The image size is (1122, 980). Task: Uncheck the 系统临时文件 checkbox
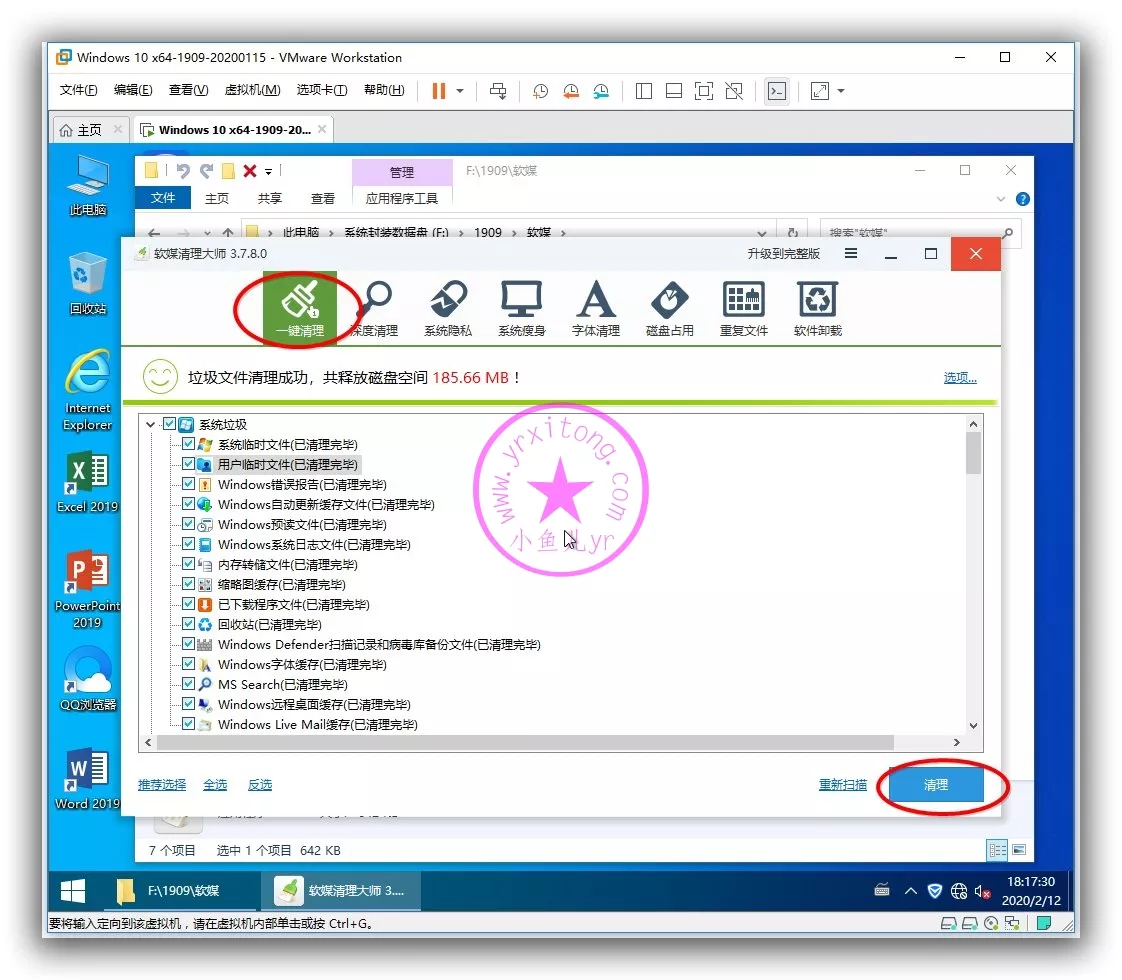point(188,444)
